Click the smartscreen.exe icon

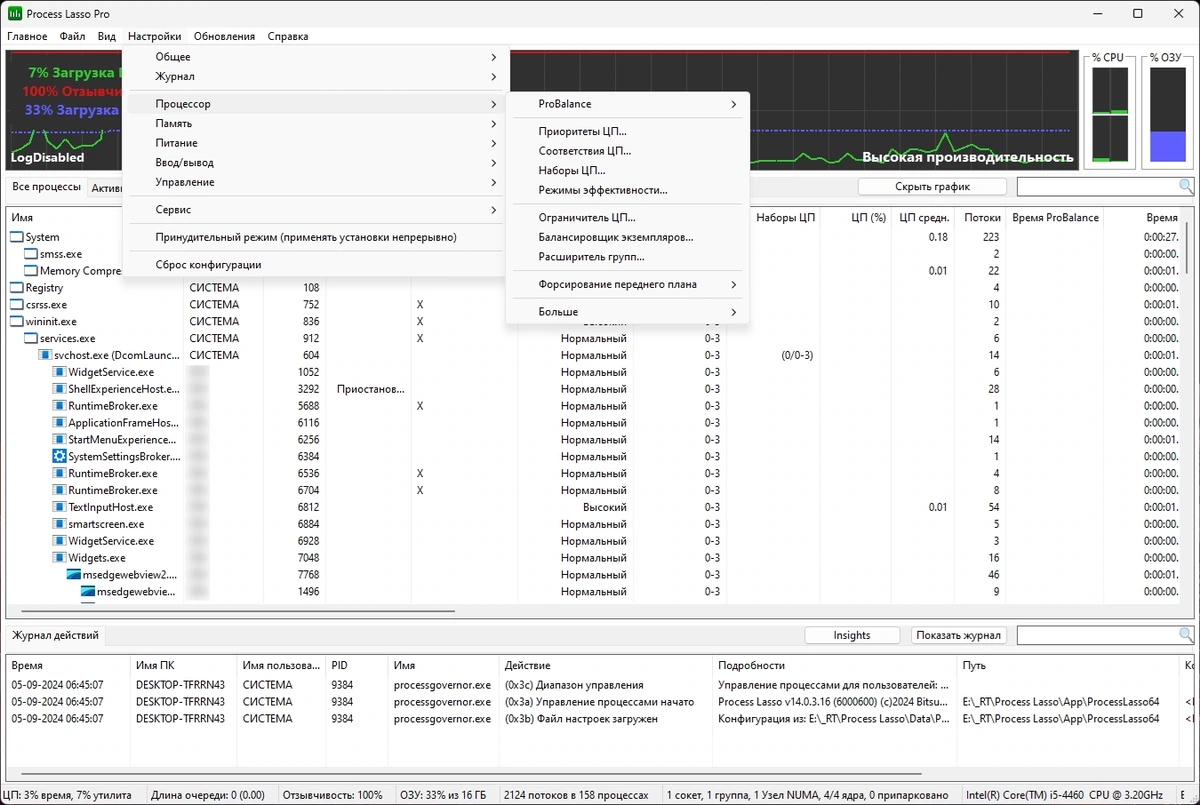[59, 524]
